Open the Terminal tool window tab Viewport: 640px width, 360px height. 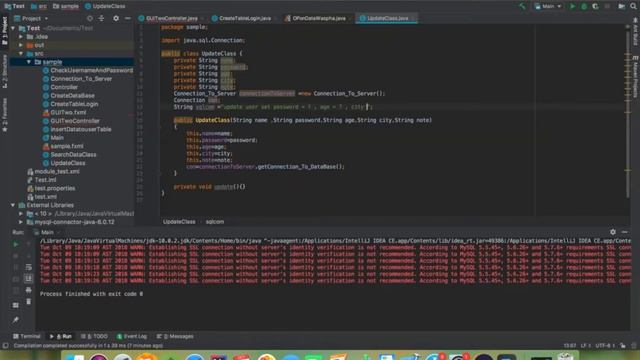(27, 336)
